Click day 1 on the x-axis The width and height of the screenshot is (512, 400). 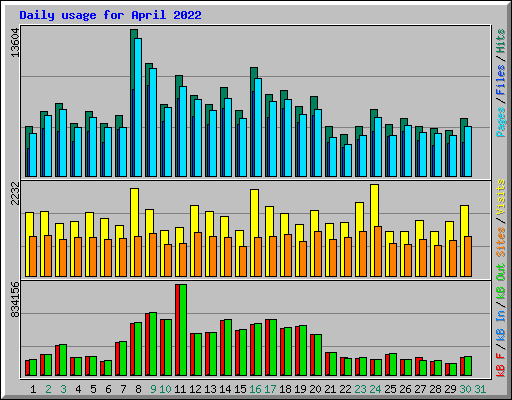pyautogui.click(x=33, y=389)
